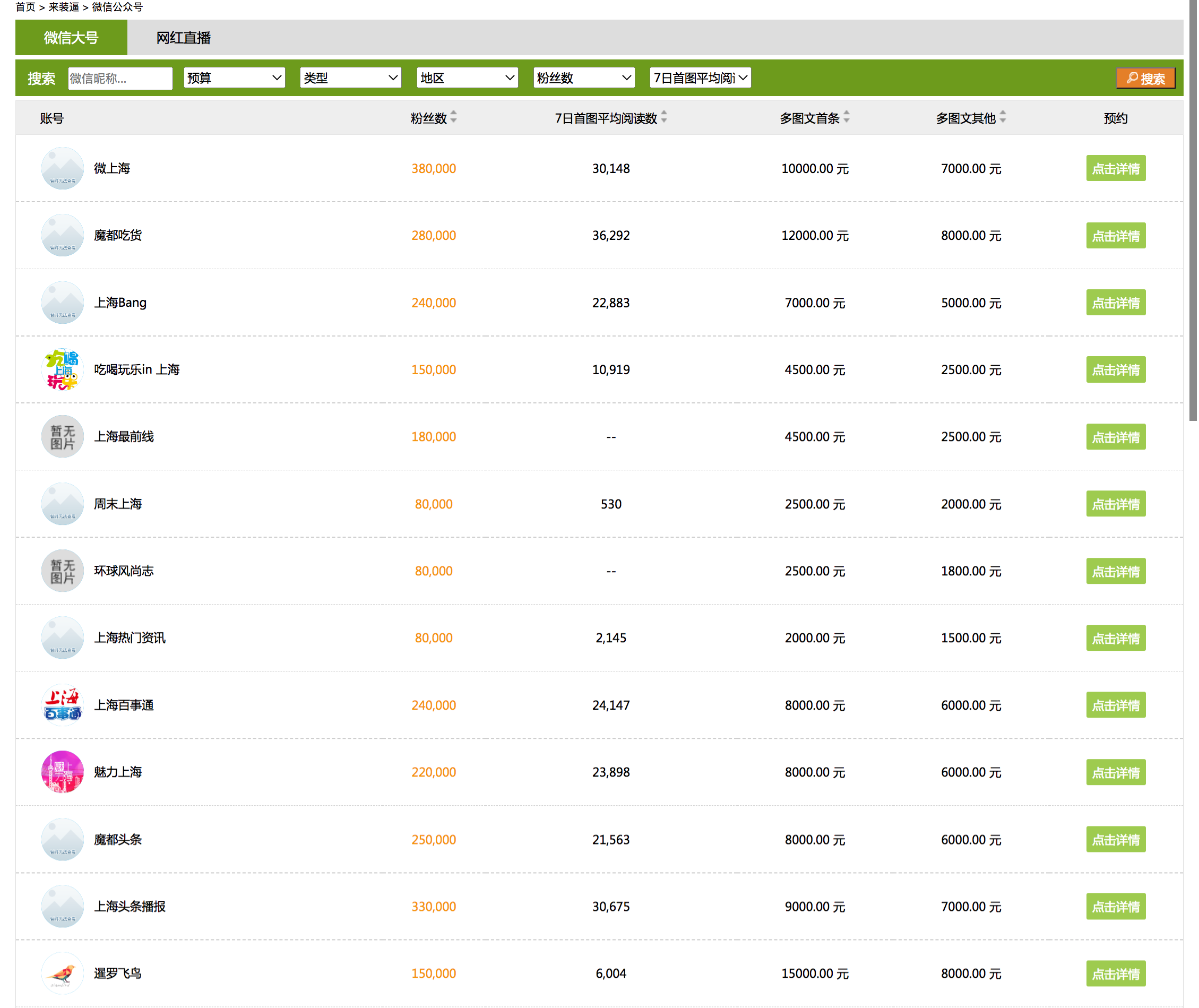Click the 上海最前线 placeholder avatar
The image size is (1199, 1008).
coord(62,436)
